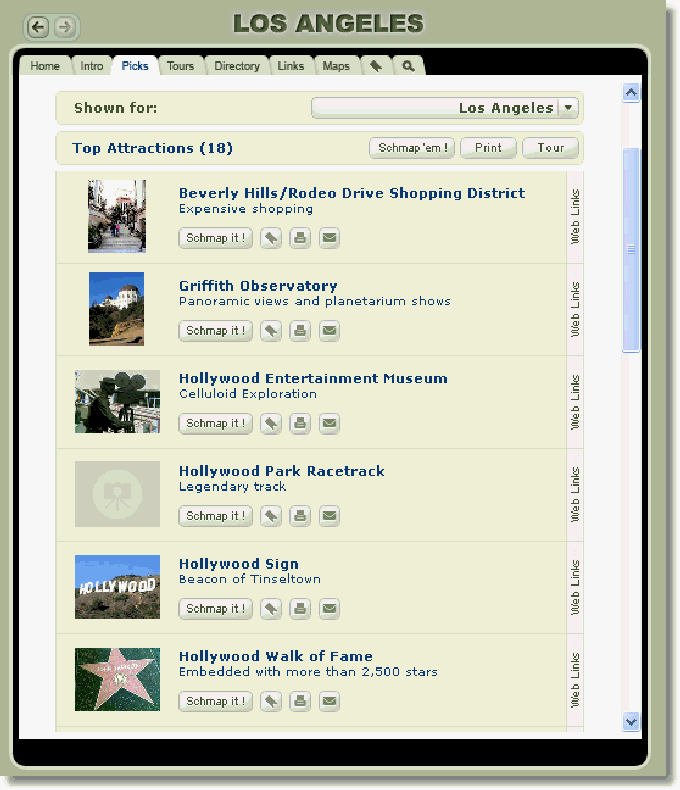Open Hollywood Walk of Fame title link
This screenshot has width=680, height=790.
click(x=276, y=656)
